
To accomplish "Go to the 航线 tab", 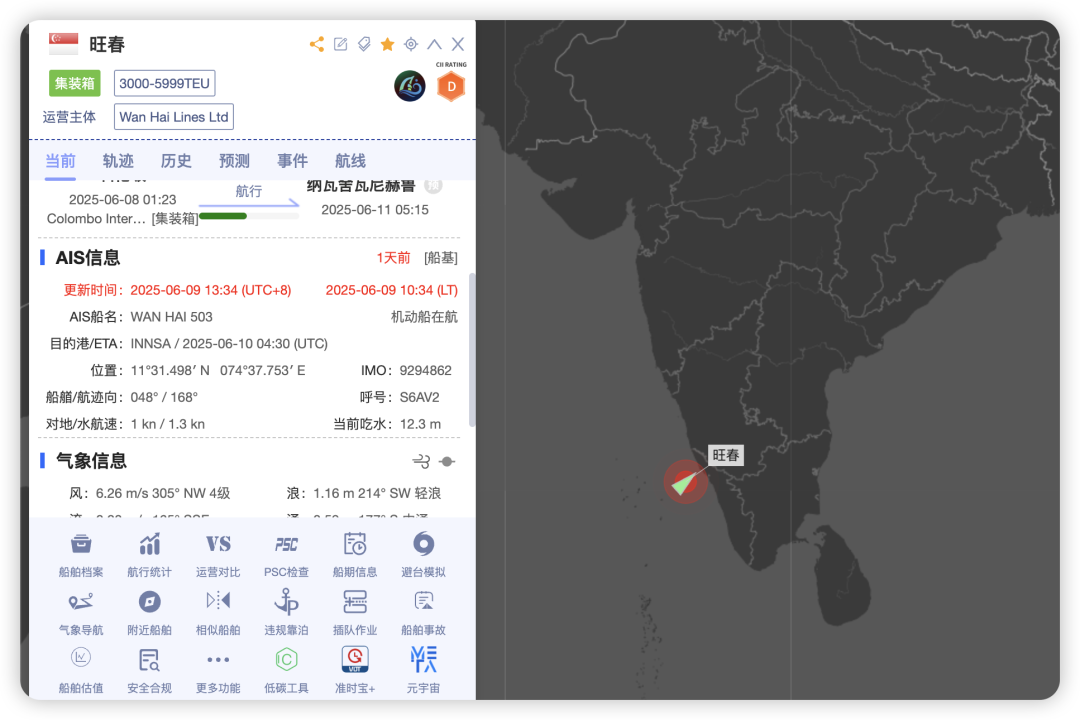I will tap(350, 161).
